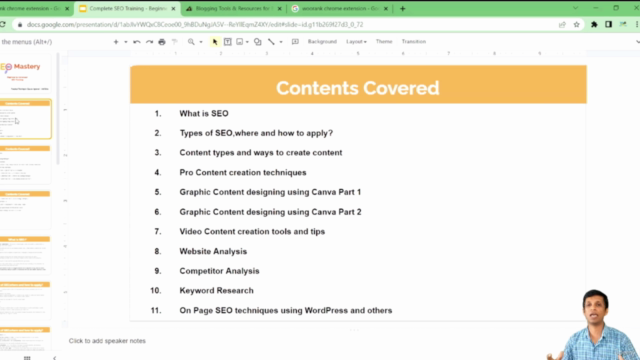
Task: Click to add speaker notes
Action: coord(107,341)
